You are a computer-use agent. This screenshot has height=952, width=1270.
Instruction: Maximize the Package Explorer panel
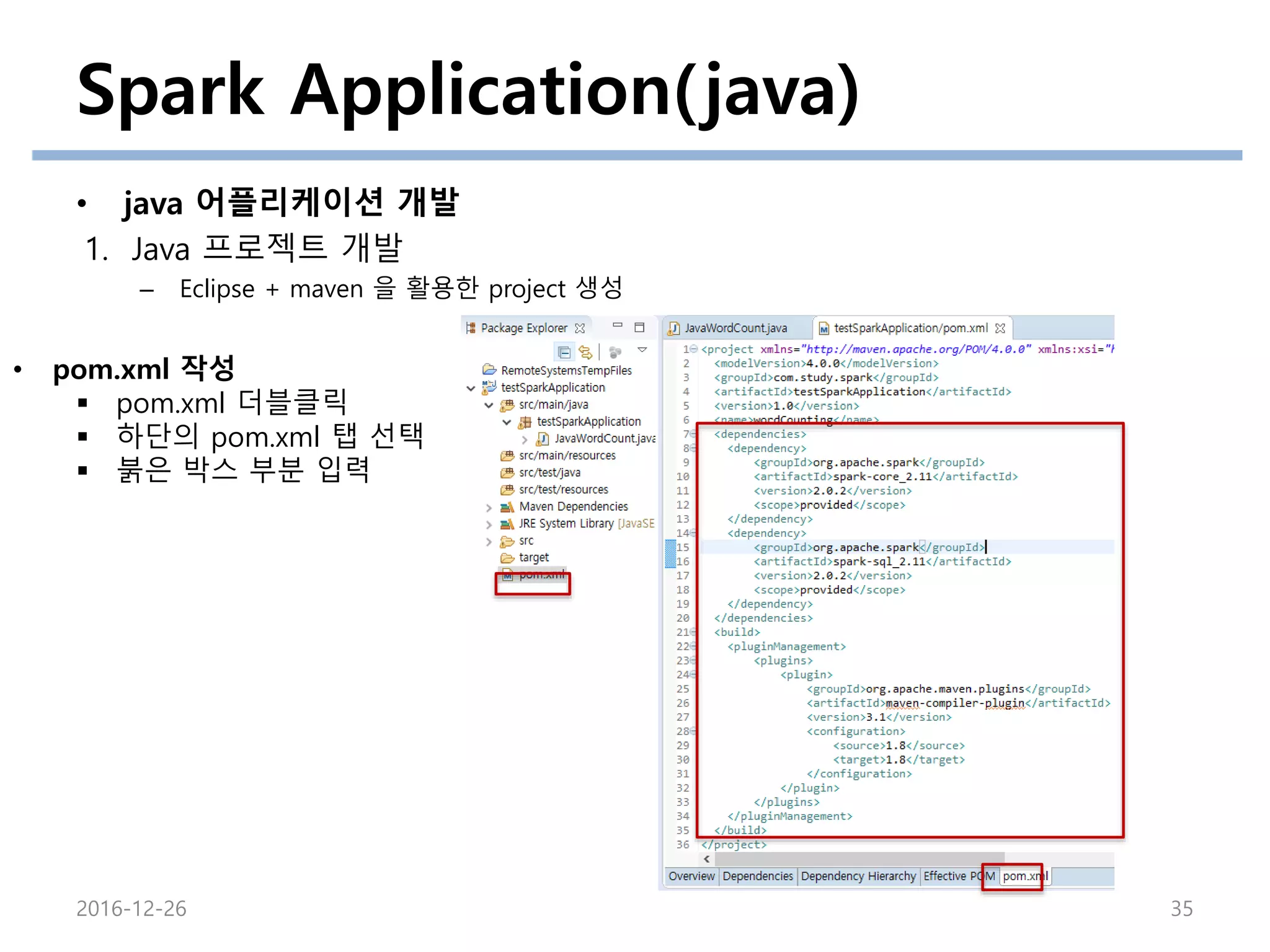[x=639, y=327]
